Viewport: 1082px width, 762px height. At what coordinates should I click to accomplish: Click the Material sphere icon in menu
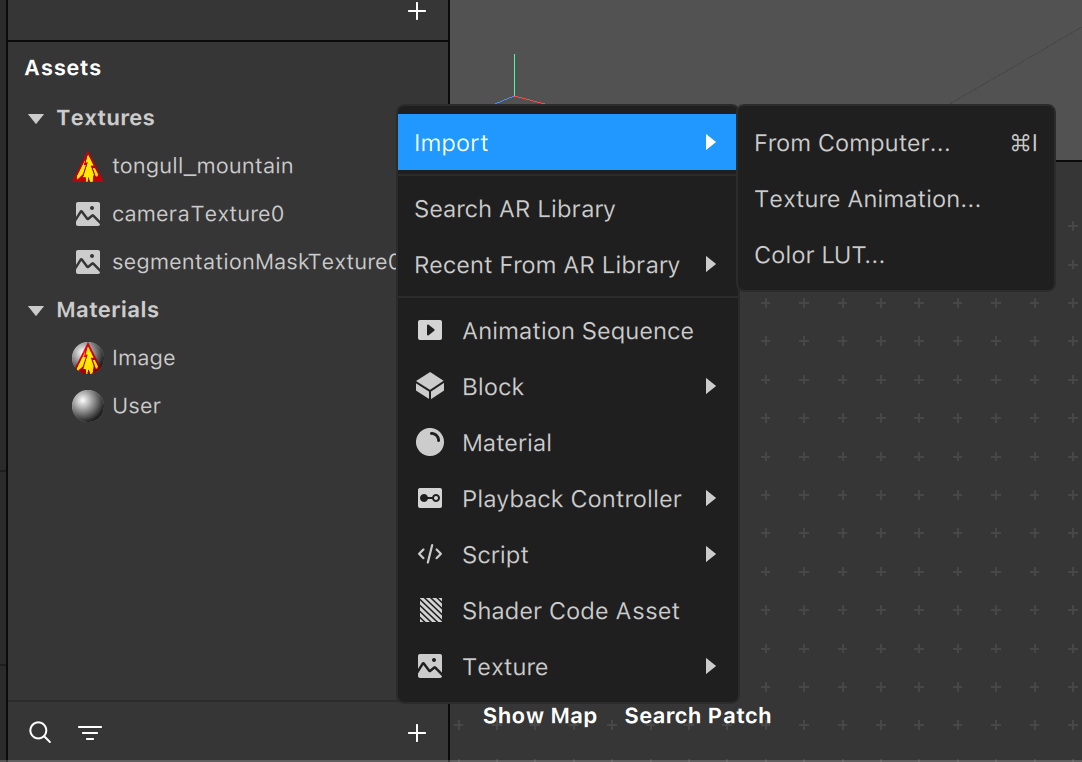[430, 443]
